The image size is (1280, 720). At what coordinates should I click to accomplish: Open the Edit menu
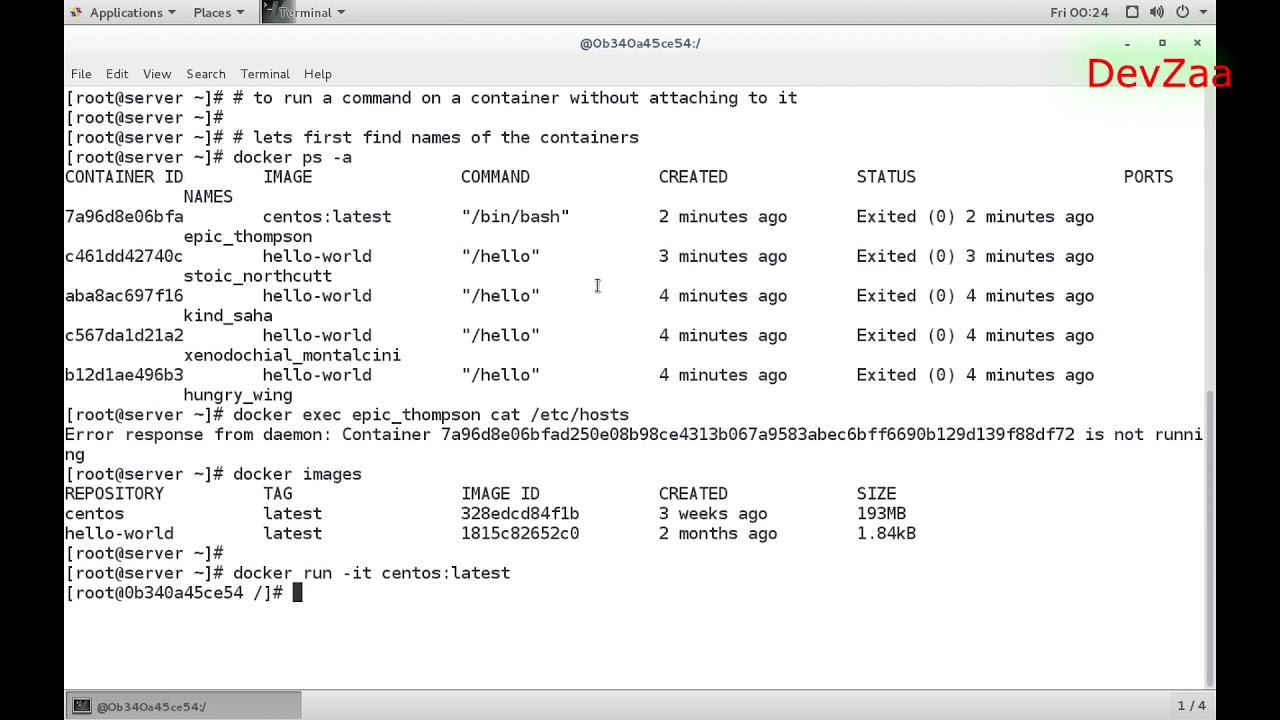coord(117,74)
